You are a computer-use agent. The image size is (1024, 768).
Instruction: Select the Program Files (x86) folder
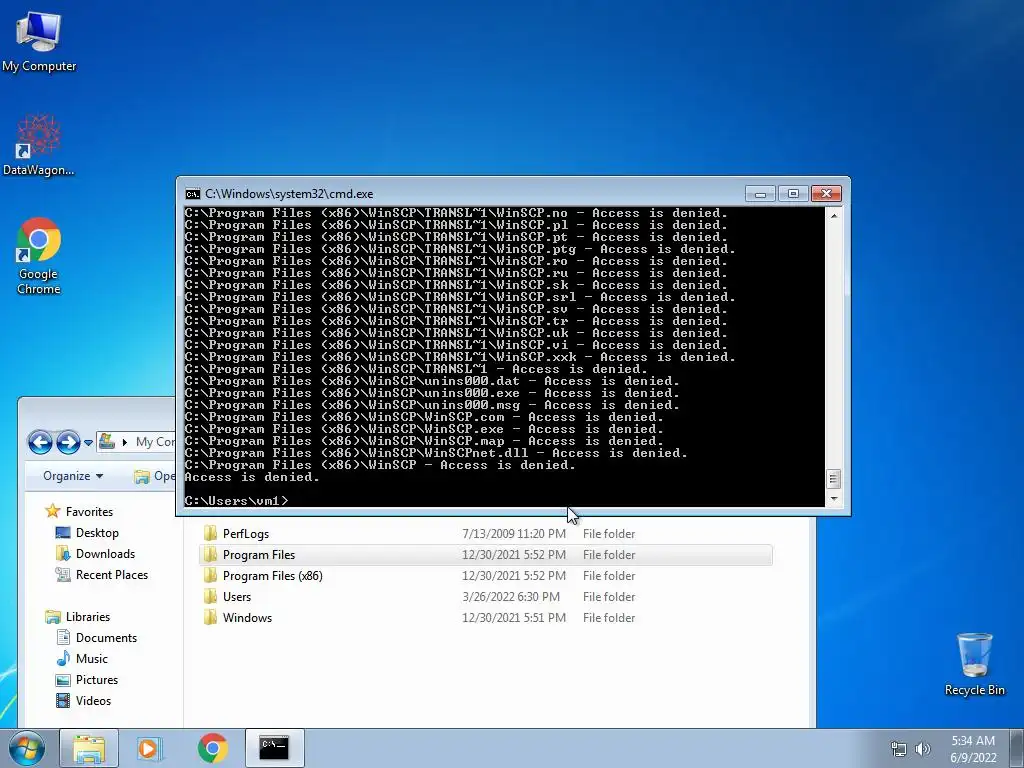point(486,576)
